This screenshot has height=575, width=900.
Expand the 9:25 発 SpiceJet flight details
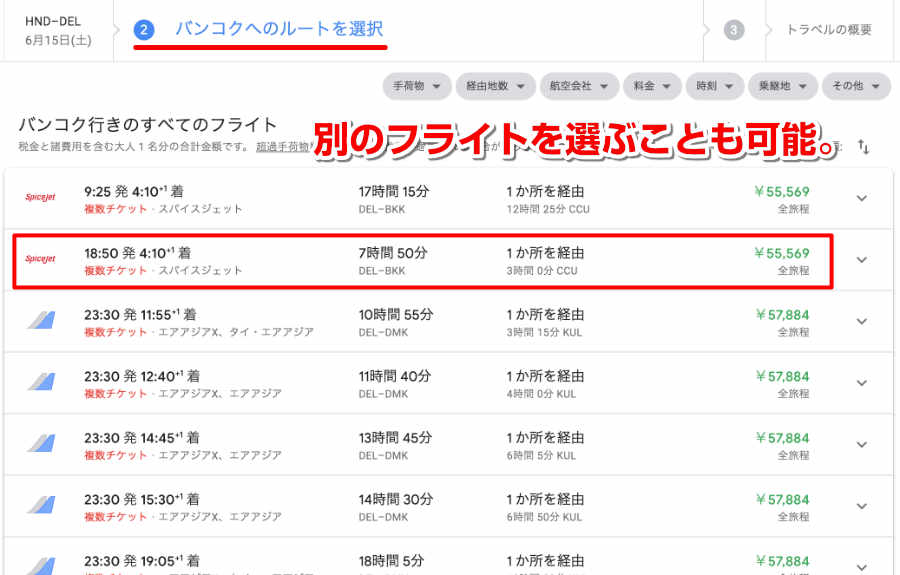[x=862, y=199]
